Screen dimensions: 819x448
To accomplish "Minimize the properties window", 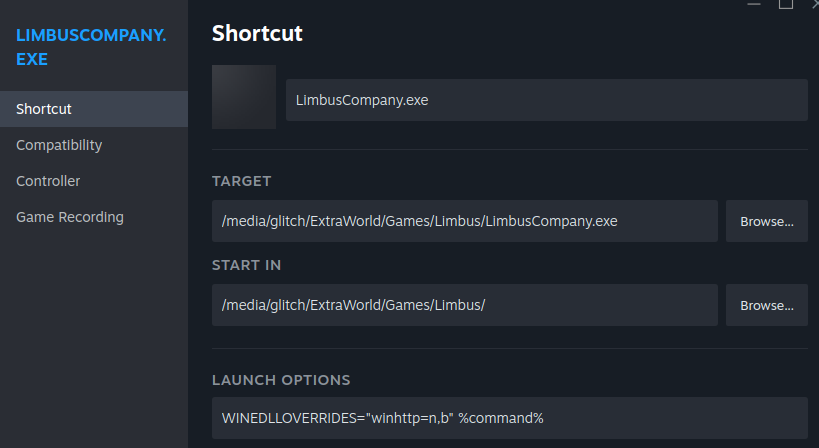I will [754, 4].
